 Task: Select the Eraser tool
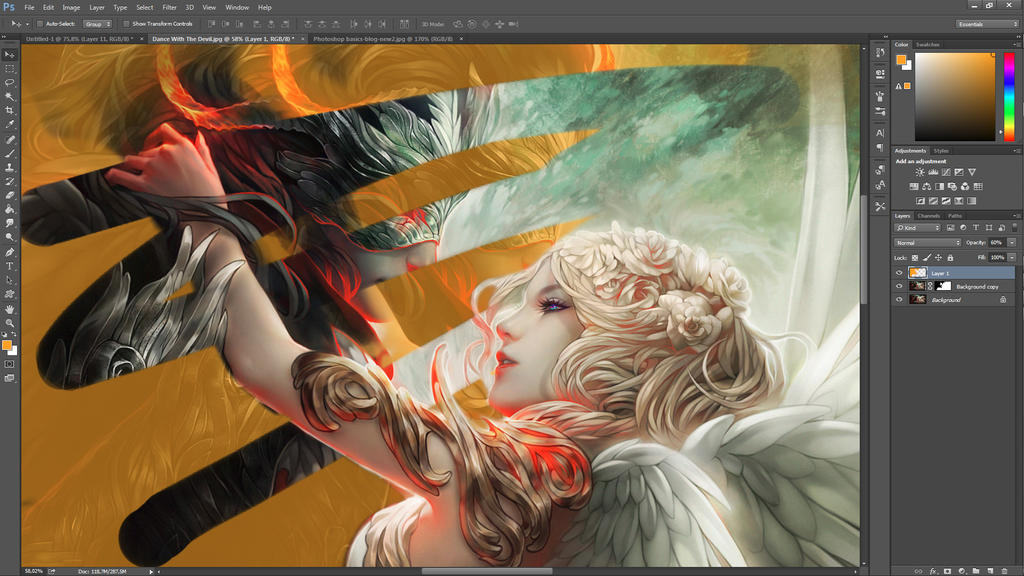coord(9,195)
